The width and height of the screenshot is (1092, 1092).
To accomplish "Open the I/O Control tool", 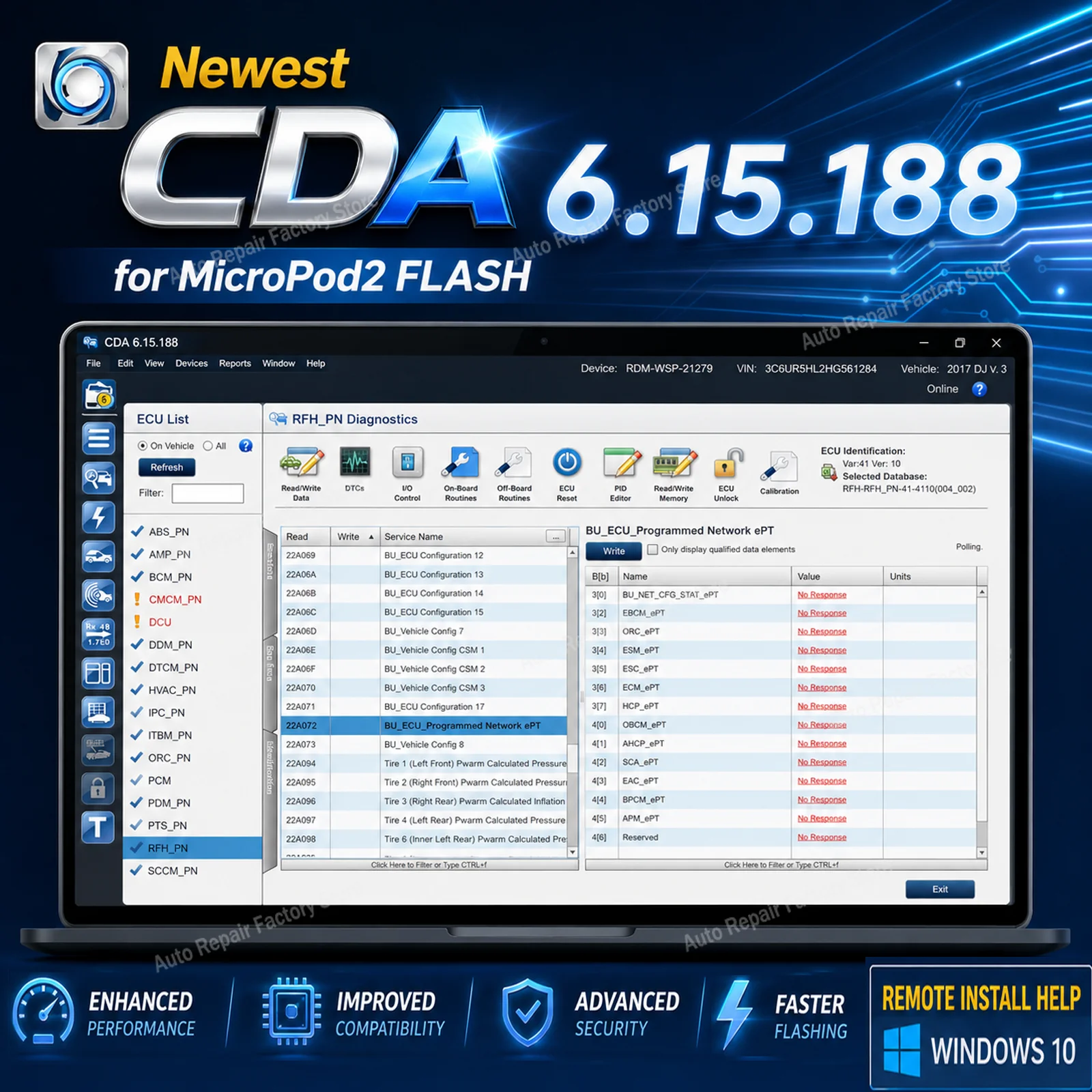I will (x=407, y=474).
